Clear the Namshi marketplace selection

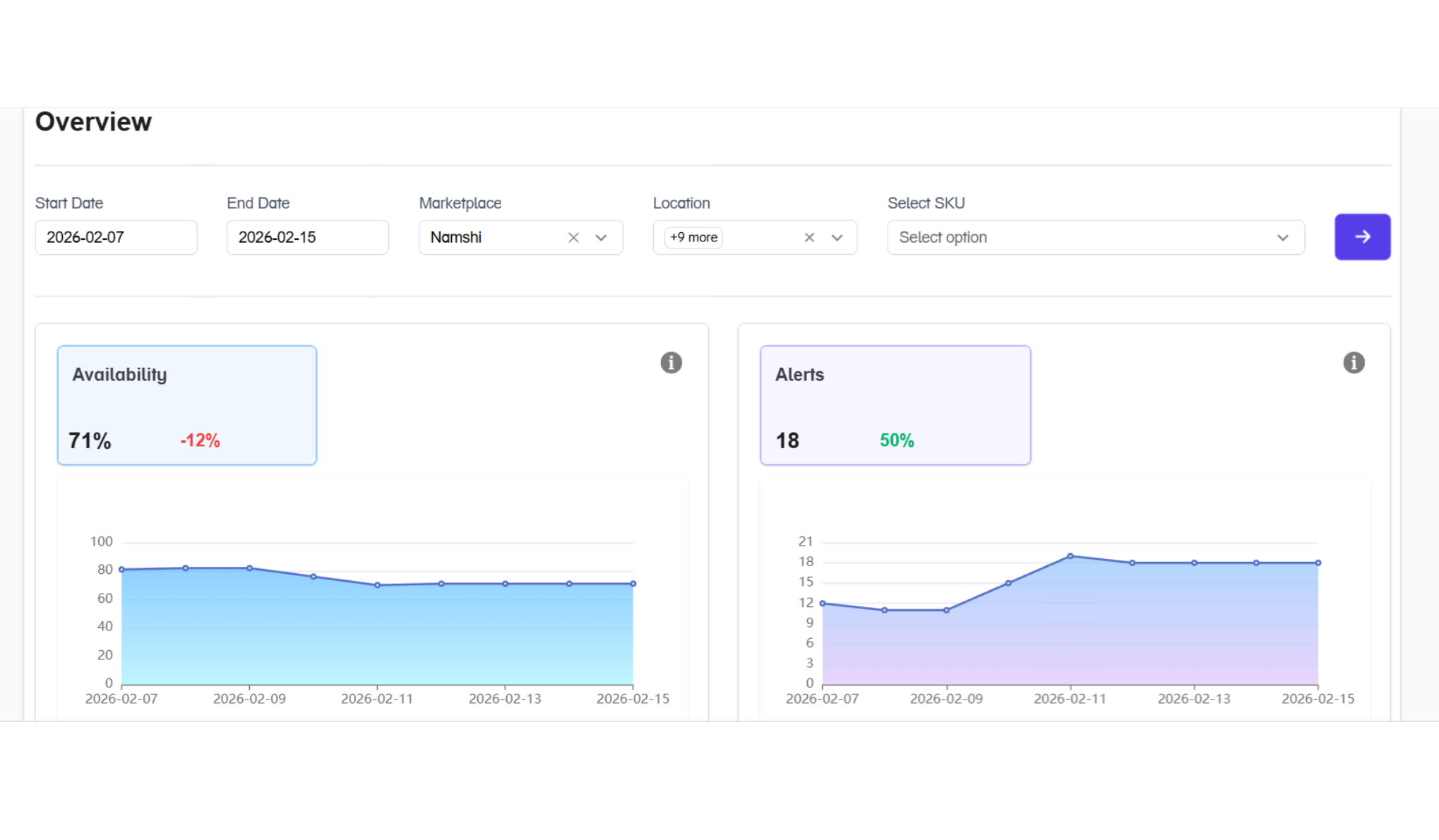573,238
